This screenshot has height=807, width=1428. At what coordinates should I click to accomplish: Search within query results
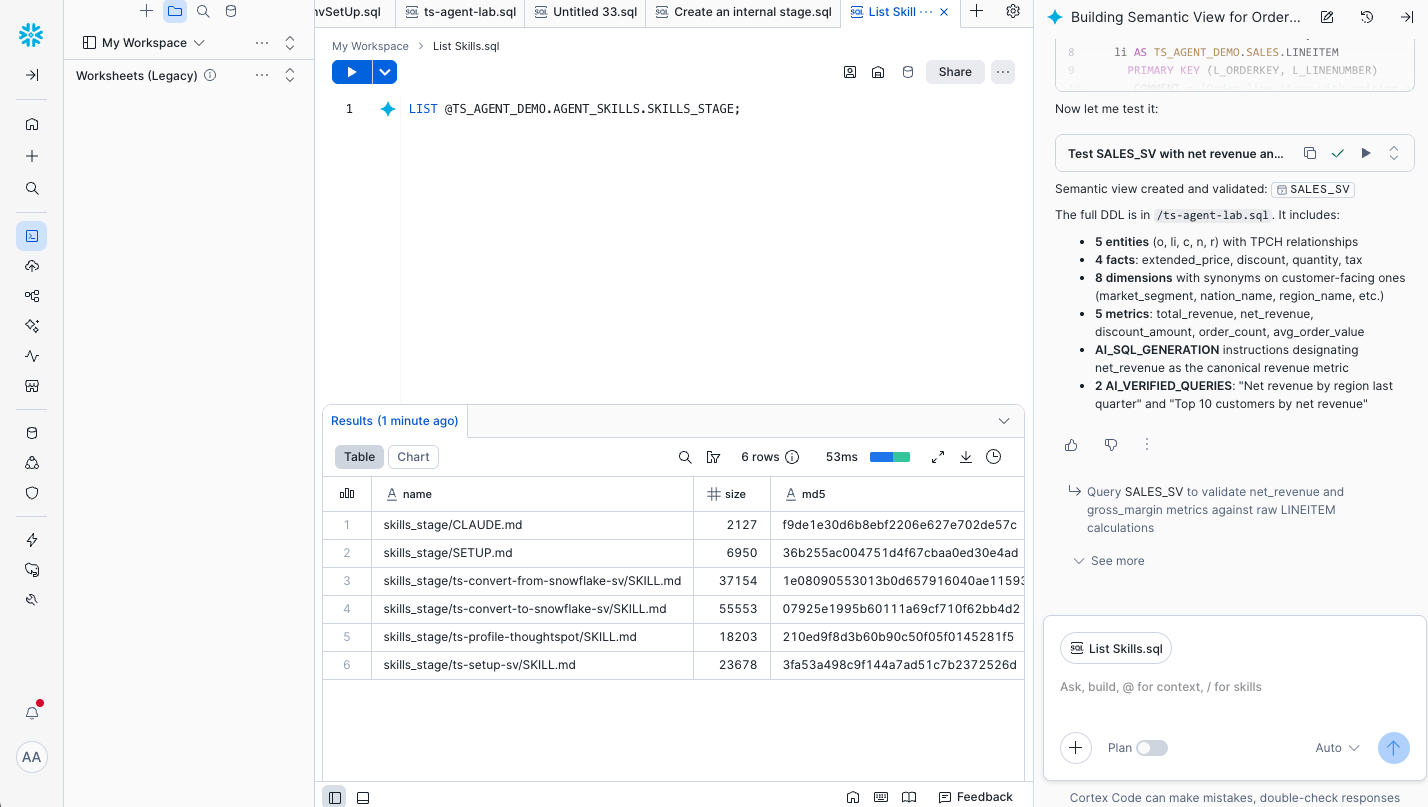click(685, 457)
